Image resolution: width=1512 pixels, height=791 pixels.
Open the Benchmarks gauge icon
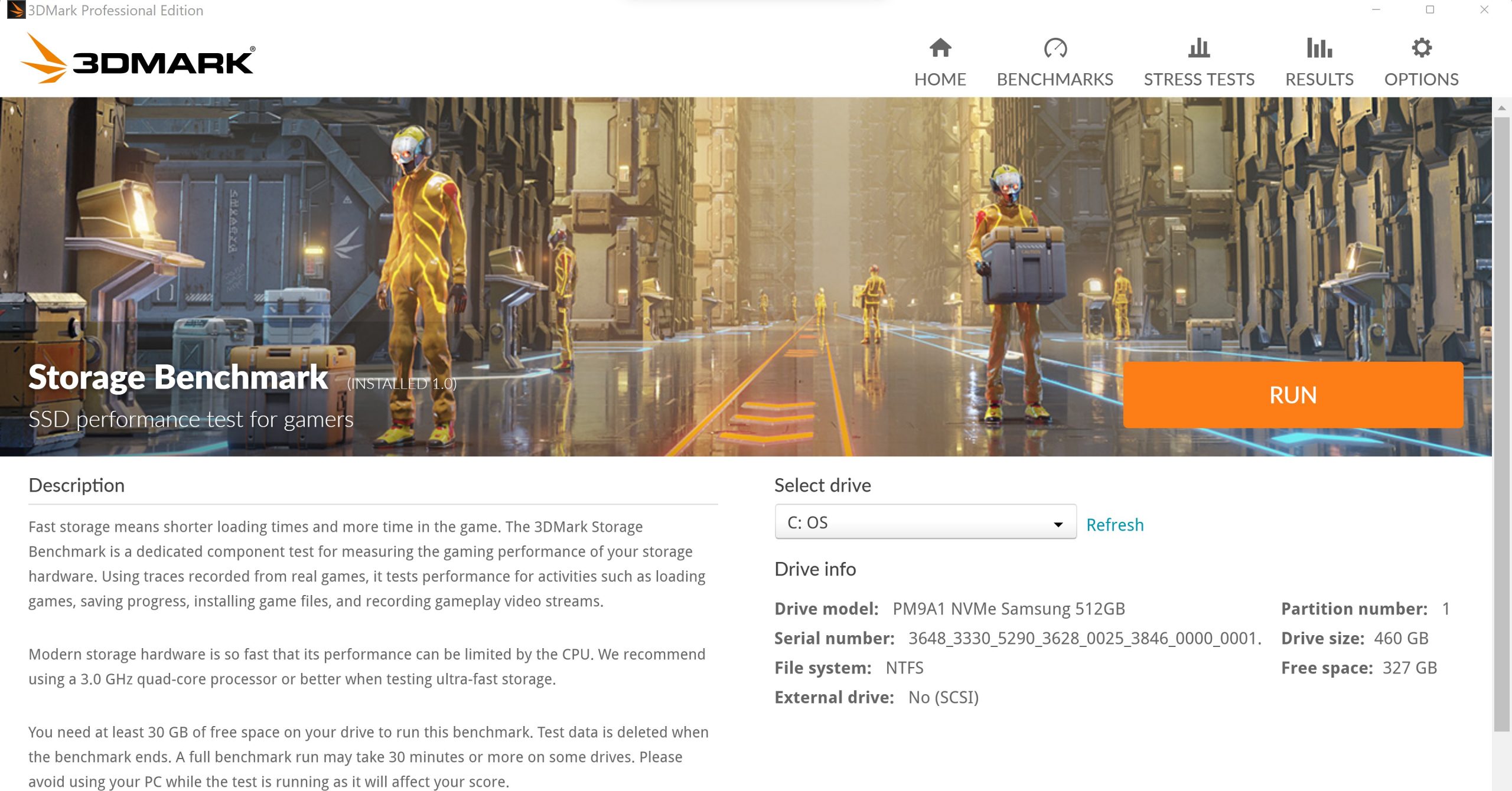point(1055,48)
